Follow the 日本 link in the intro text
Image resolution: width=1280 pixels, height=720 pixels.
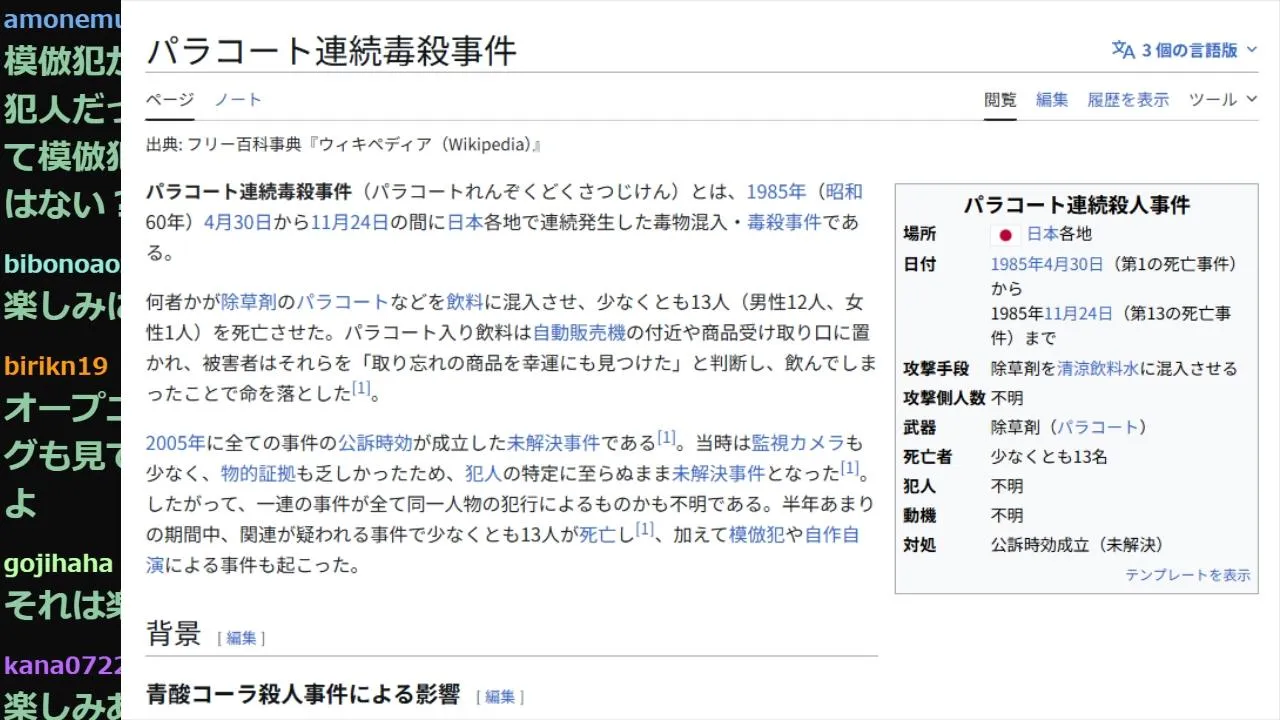[464, 222]
